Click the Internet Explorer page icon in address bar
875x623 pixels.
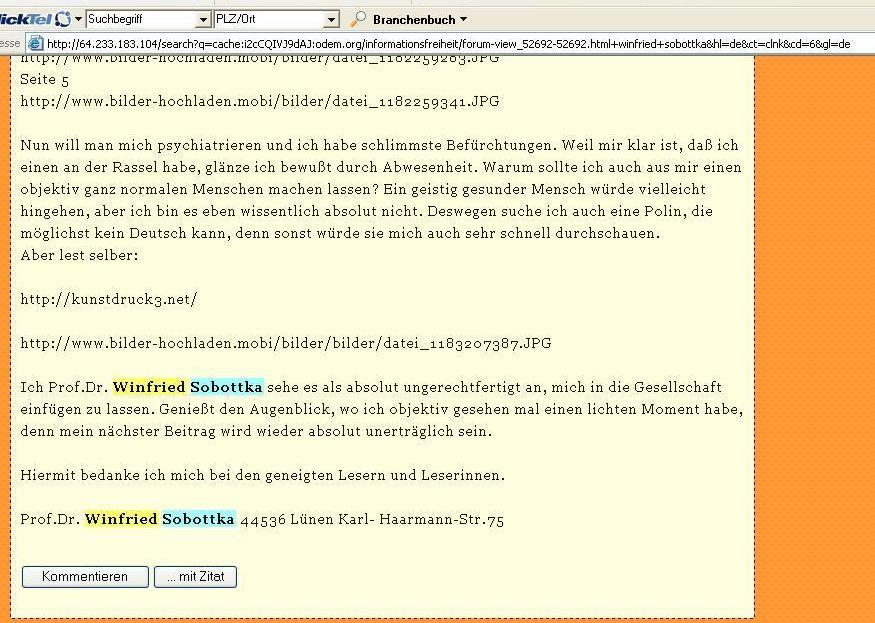(x=36, y=43)
